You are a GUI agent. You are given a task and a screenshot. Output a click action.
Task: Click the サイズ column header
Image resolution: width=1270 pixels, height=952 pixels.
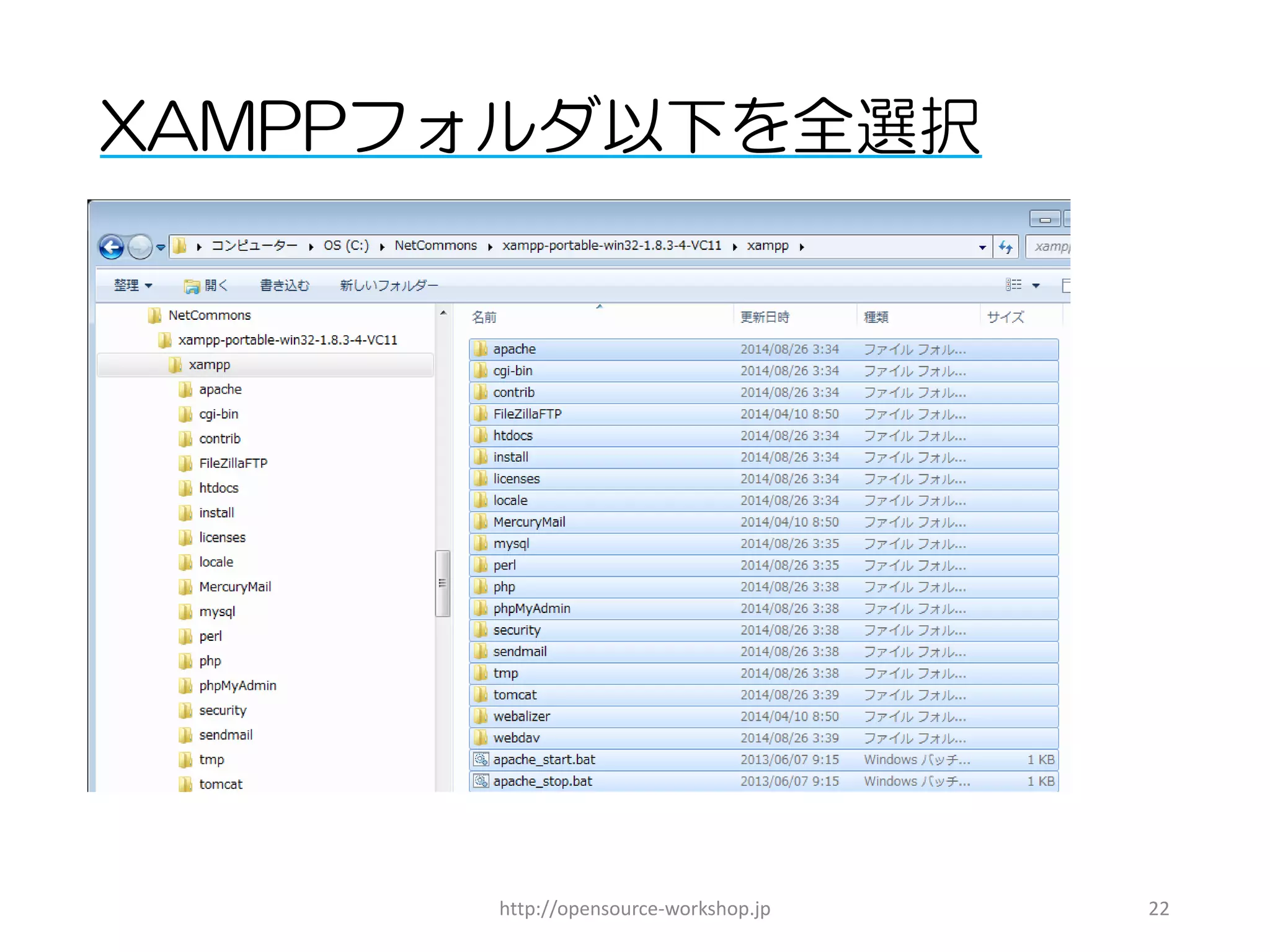[1005, 317]
